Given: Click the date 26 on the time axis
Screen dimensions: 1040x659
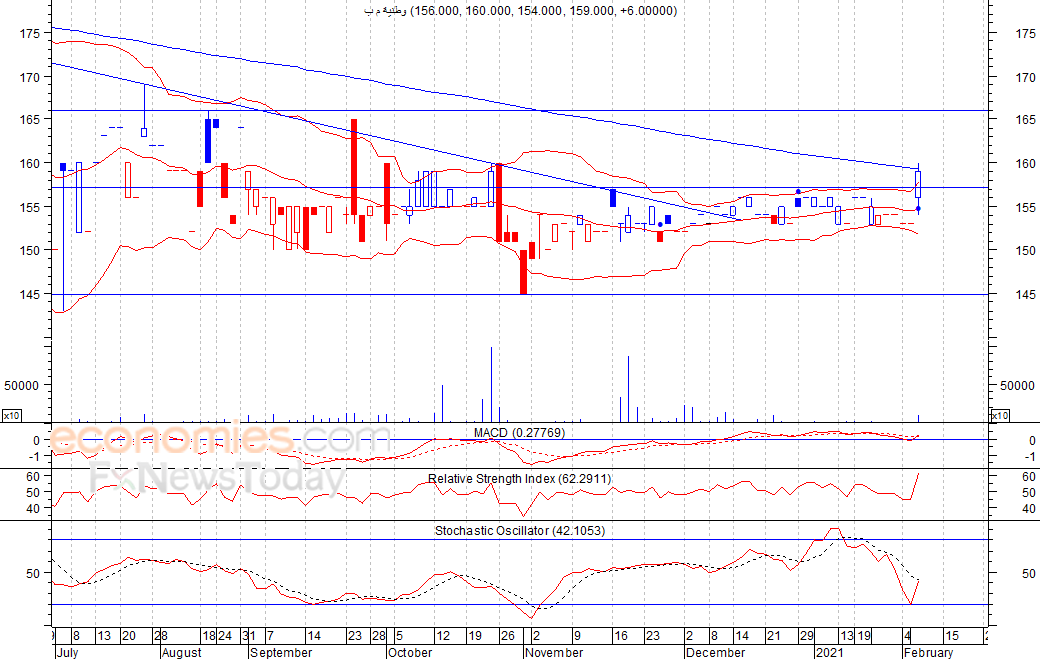Looking at the screenshot, I should click(x=507, y=636).
